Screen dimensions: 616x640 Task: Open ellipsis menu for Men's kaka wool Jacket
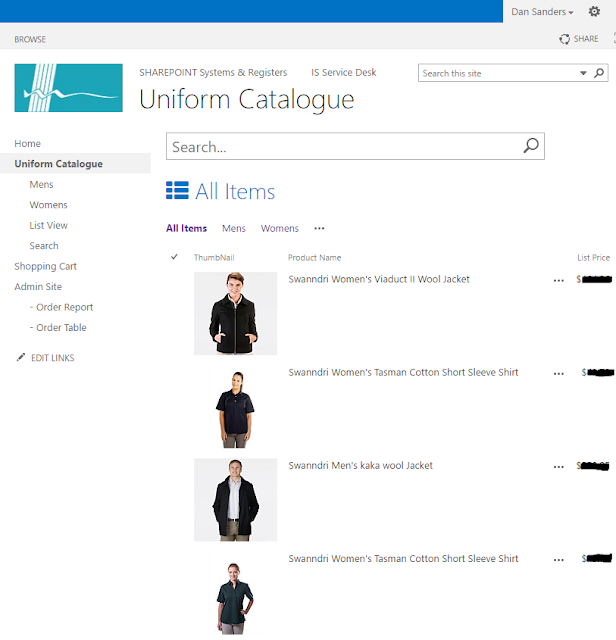click(558, 467)
